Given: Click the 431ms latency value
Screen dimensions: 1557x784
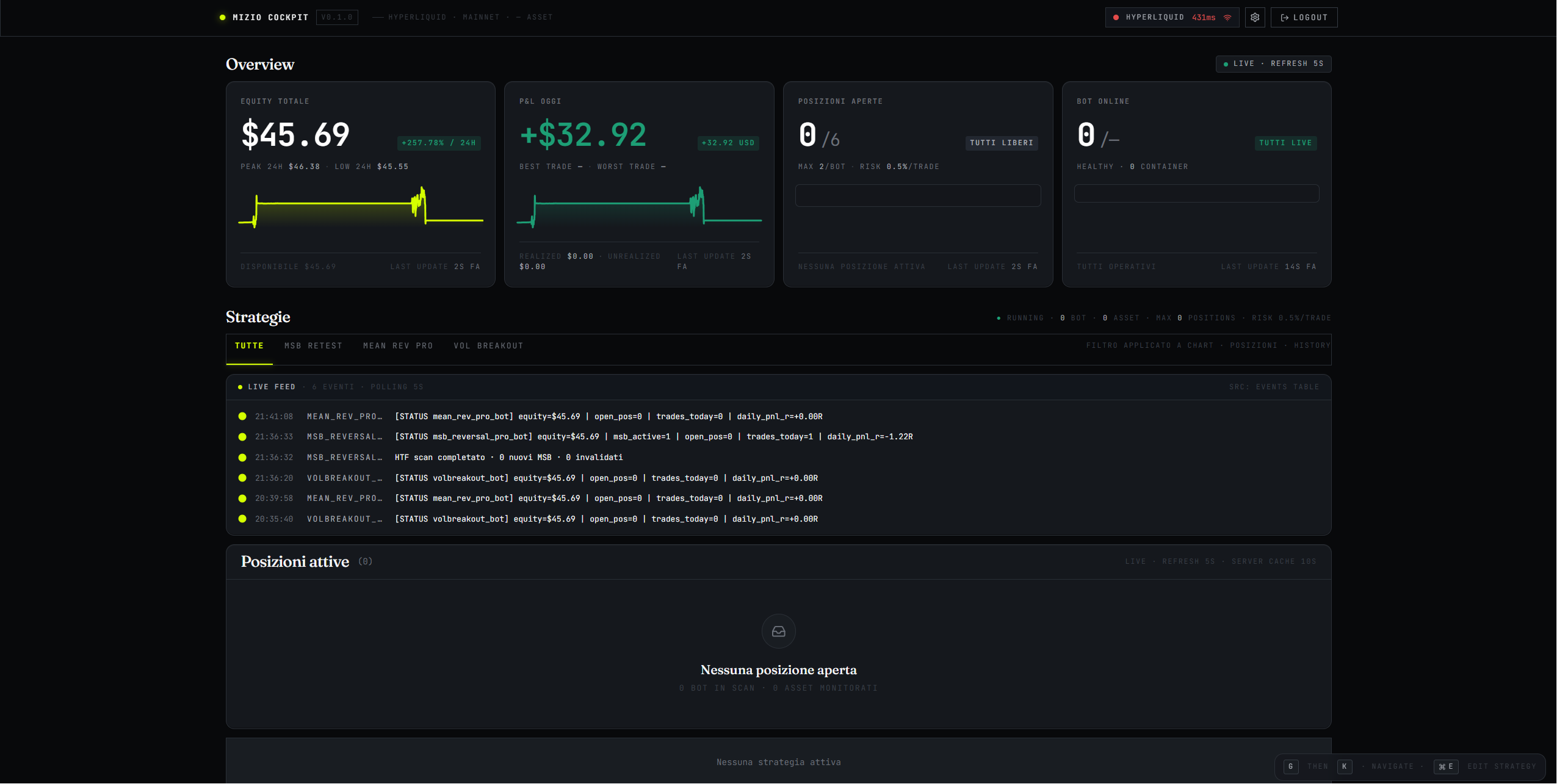Looking at the screenshot, I should [1204, 18].
